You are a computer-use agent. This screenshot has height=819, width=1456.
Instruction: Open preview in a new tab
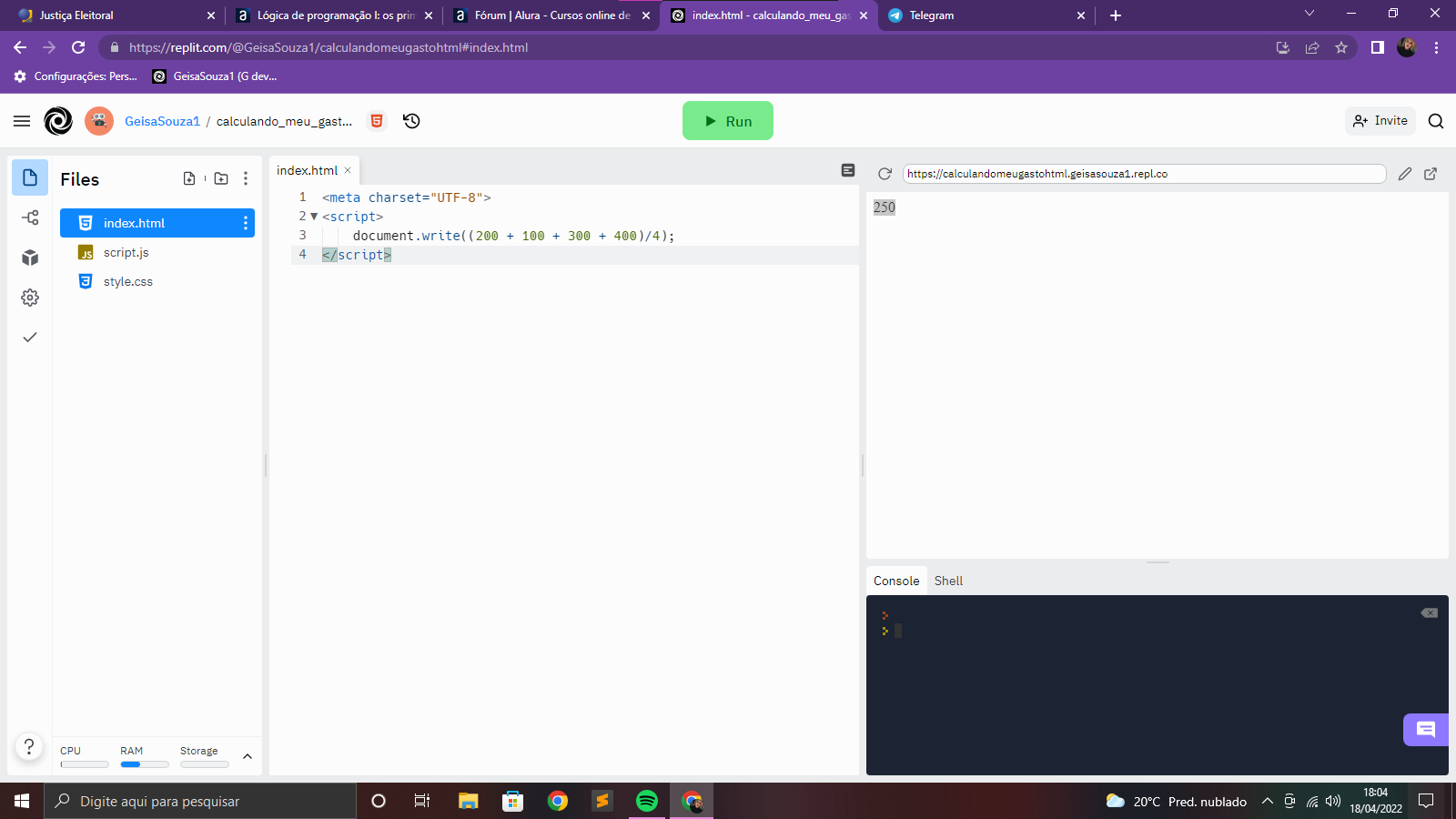pyautogui.click(x=1431, y=174)
